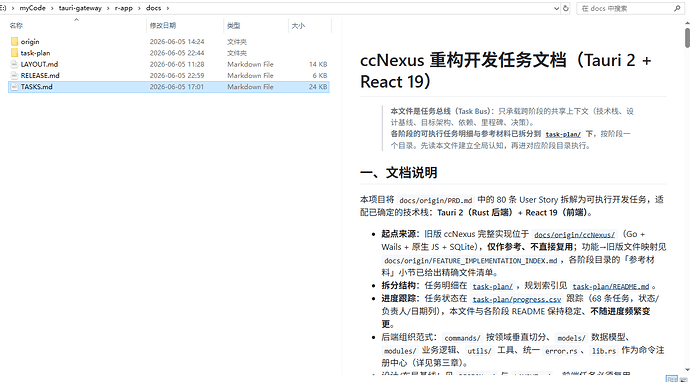Refresh the docs folder view
The height and width of the screenshot is (382, 690).
click(566, 8)
